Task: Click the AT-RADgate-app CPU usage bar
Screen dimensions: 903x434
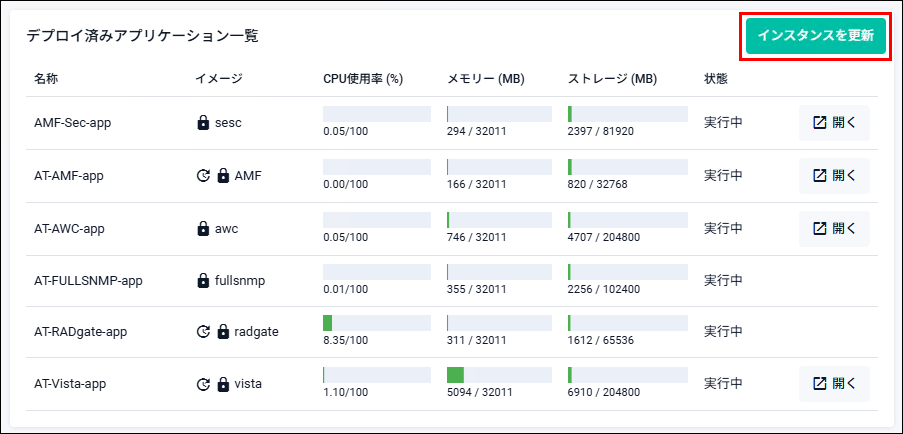Action: point(377,323)
